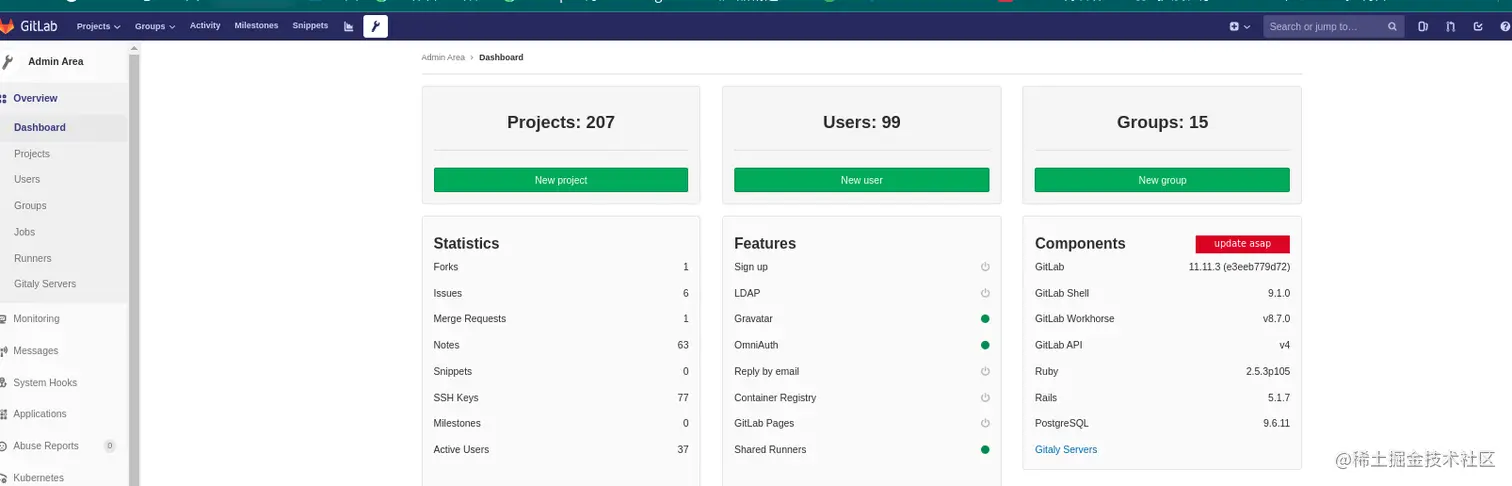This screenshot has width=1512, height=486.
Task: Click GitLab version 11.11.3 (e3eeb779d72)
Action: [x=1239, y=267]
